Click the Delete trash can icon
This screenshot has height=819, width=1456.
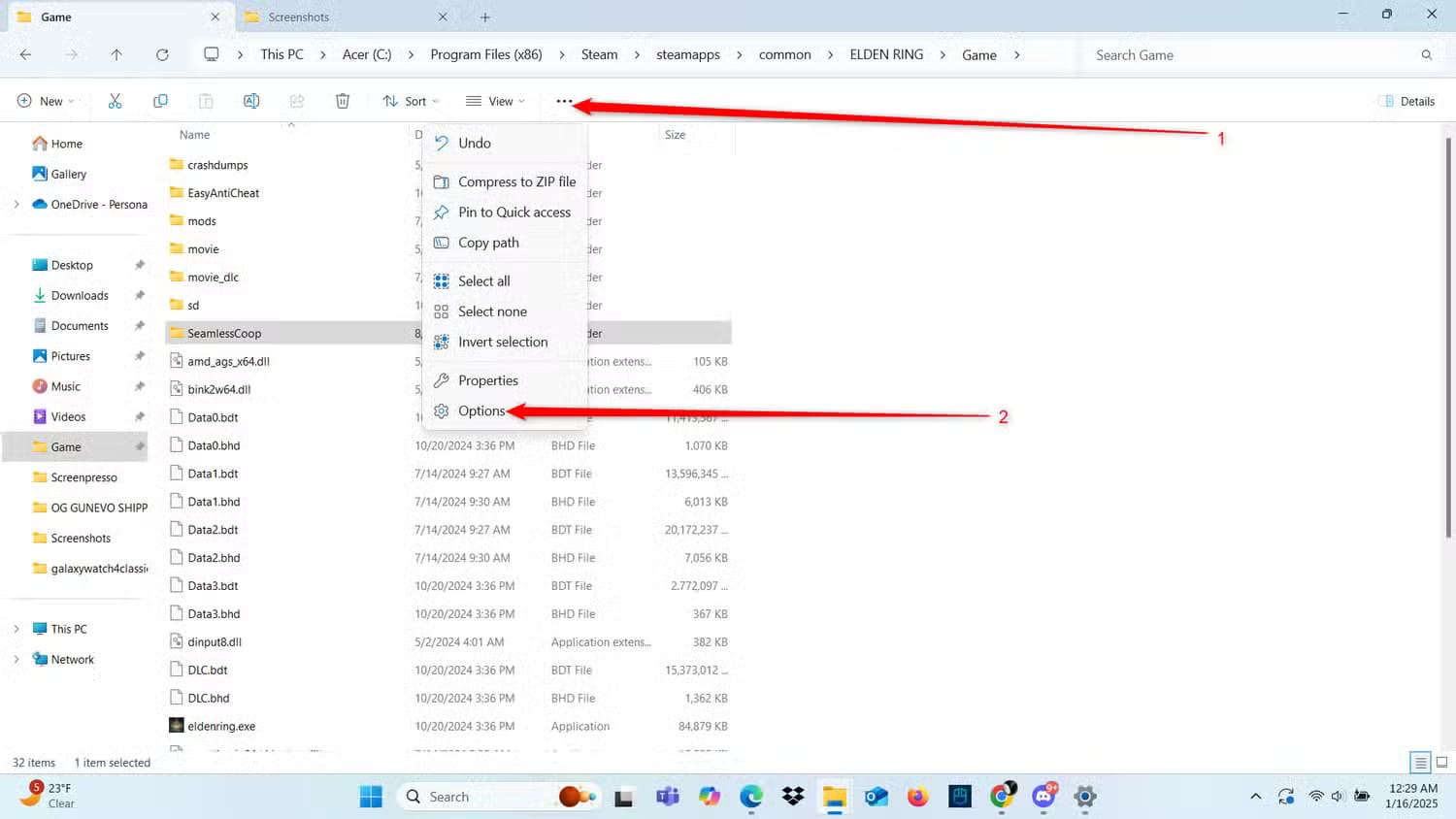coord(343,101)
